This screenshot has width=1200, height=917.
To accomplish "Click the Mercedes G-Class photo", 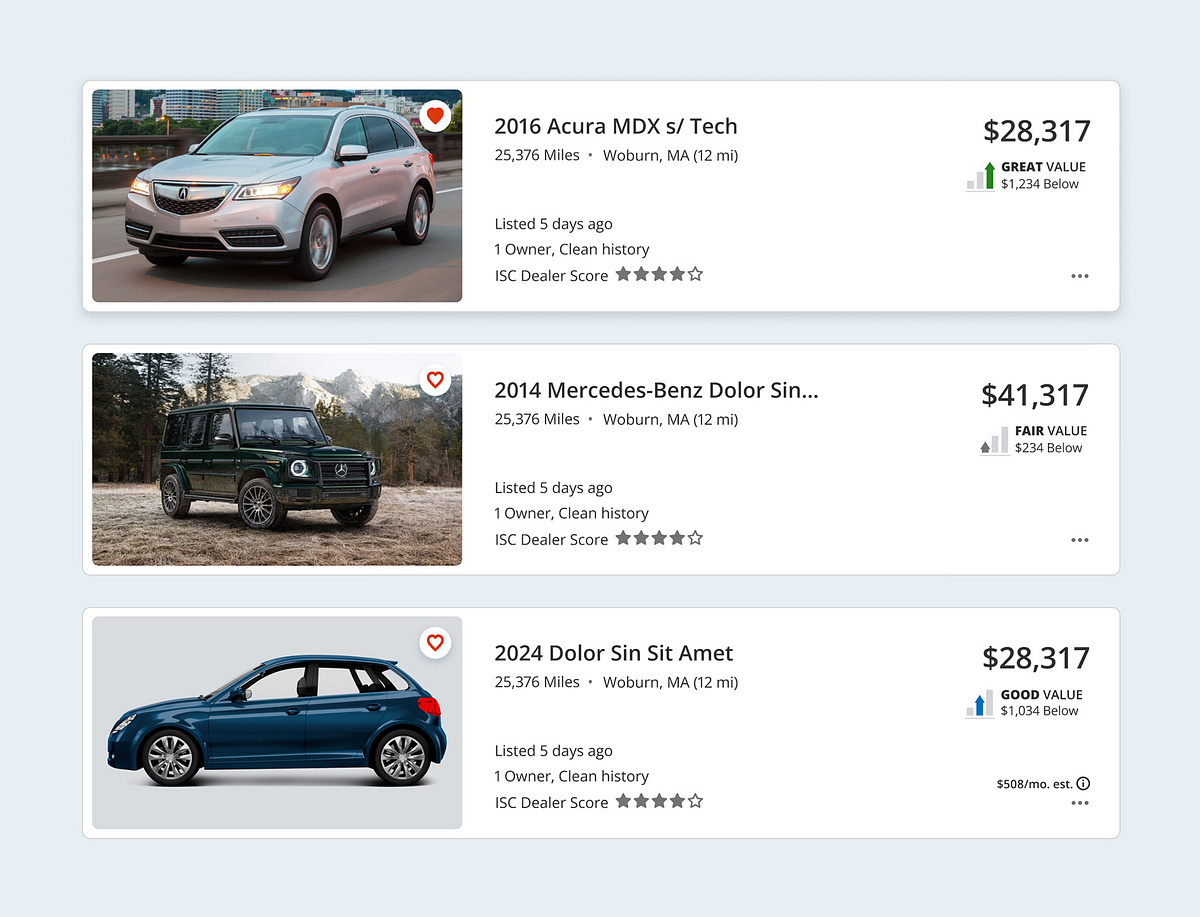I will (277, 459).
